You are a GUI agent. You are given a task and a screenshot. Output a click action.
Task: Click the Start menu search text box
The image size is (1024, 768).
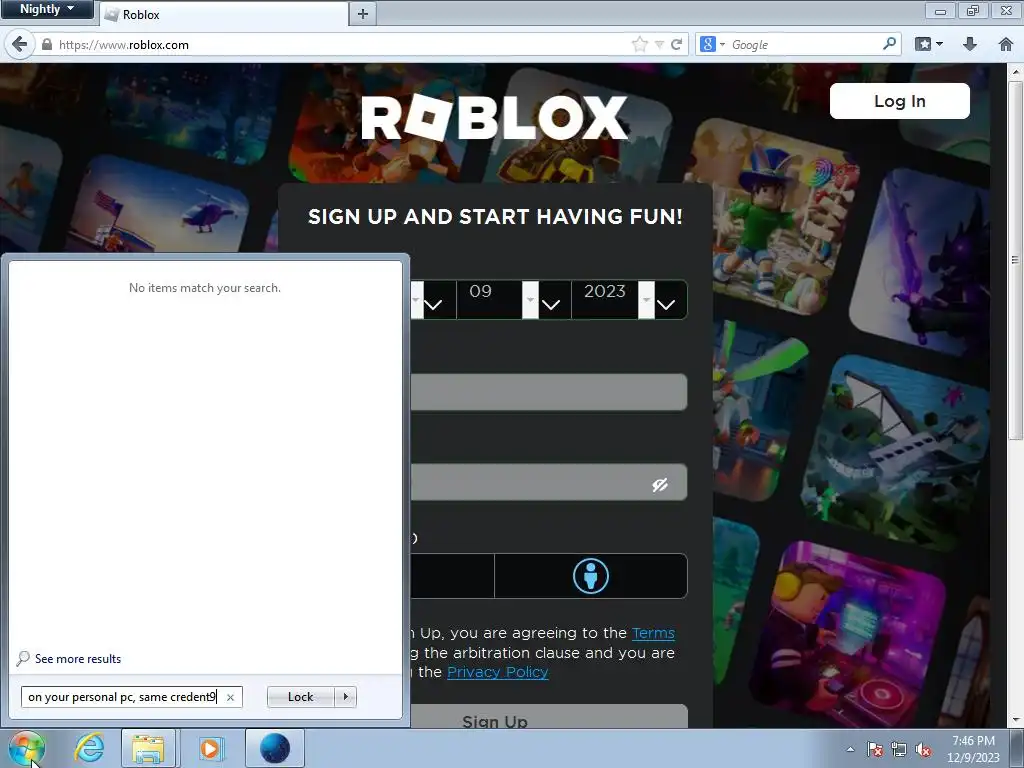tap(123, 697)
